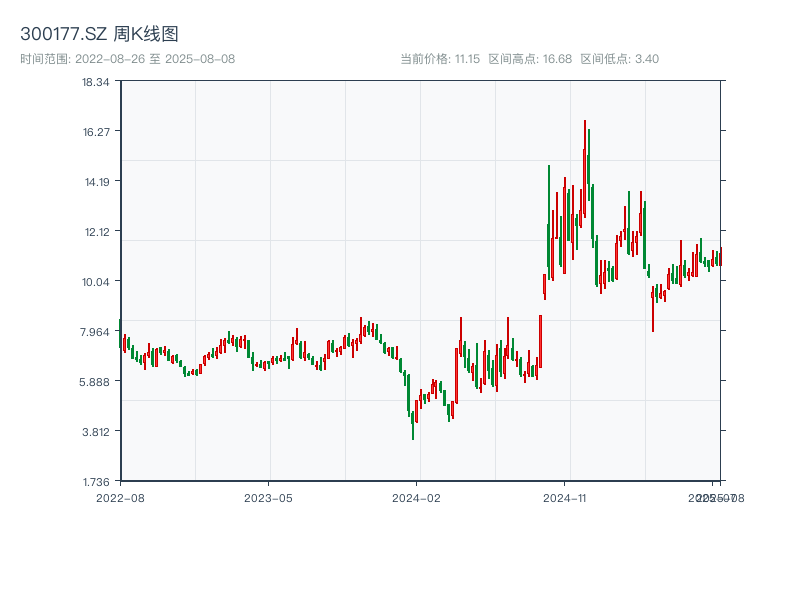The width and height of the screenshot is (800, 600).
Task: Click the 1.736 y-axis price label
Action: click(x=96, y=481)
